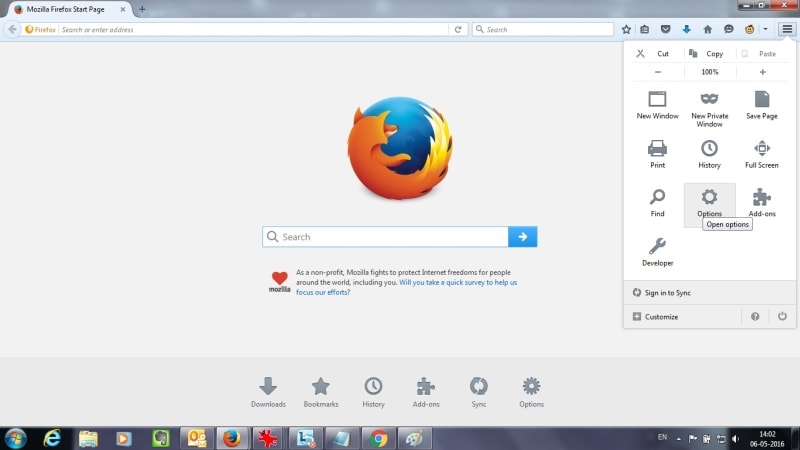800x450 pixels.
Task: Open Add-ons shortcut at page bottom
Action: pos(426,392)
